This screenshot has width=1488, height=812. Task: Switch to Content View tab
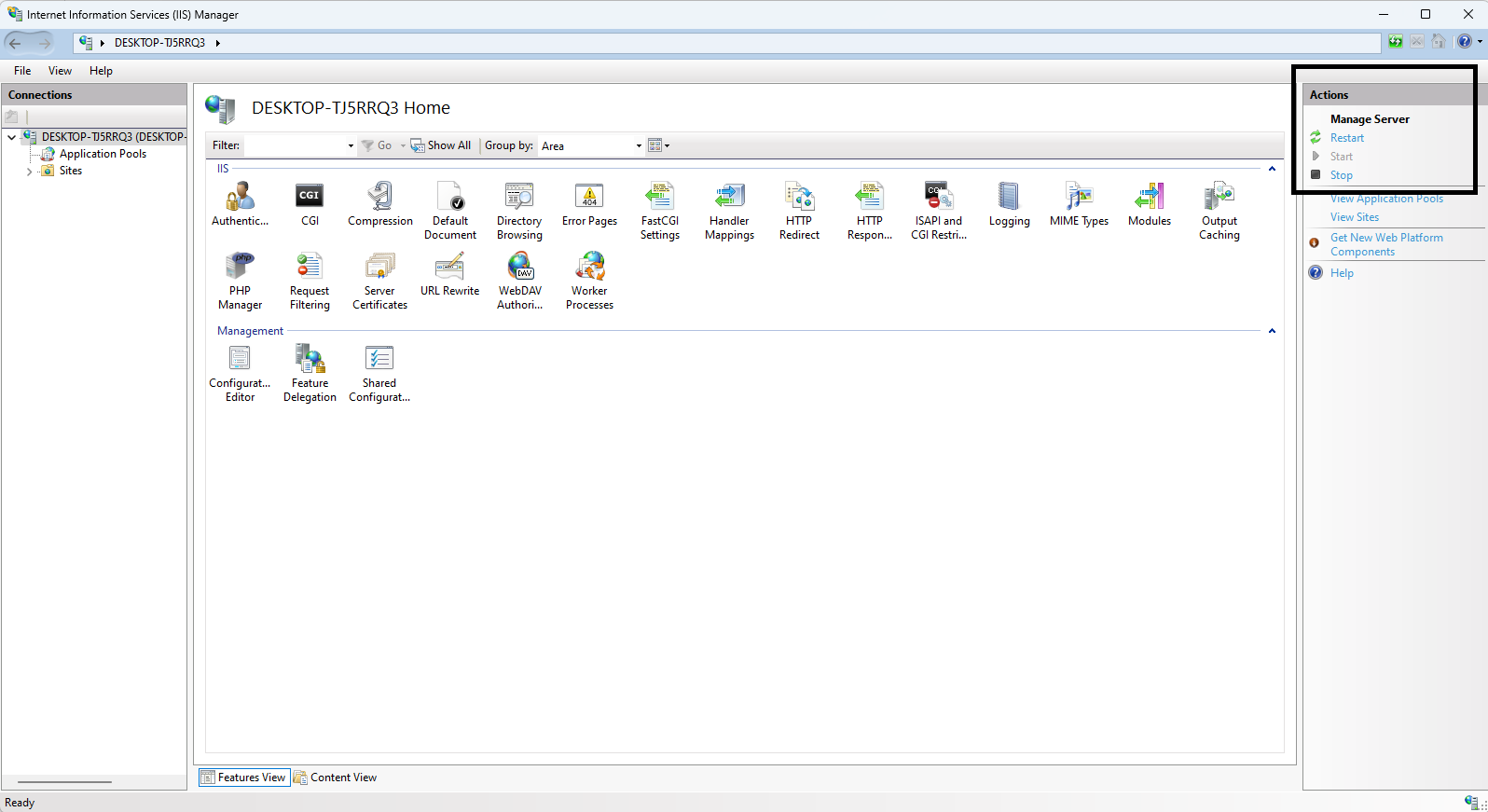336,778
